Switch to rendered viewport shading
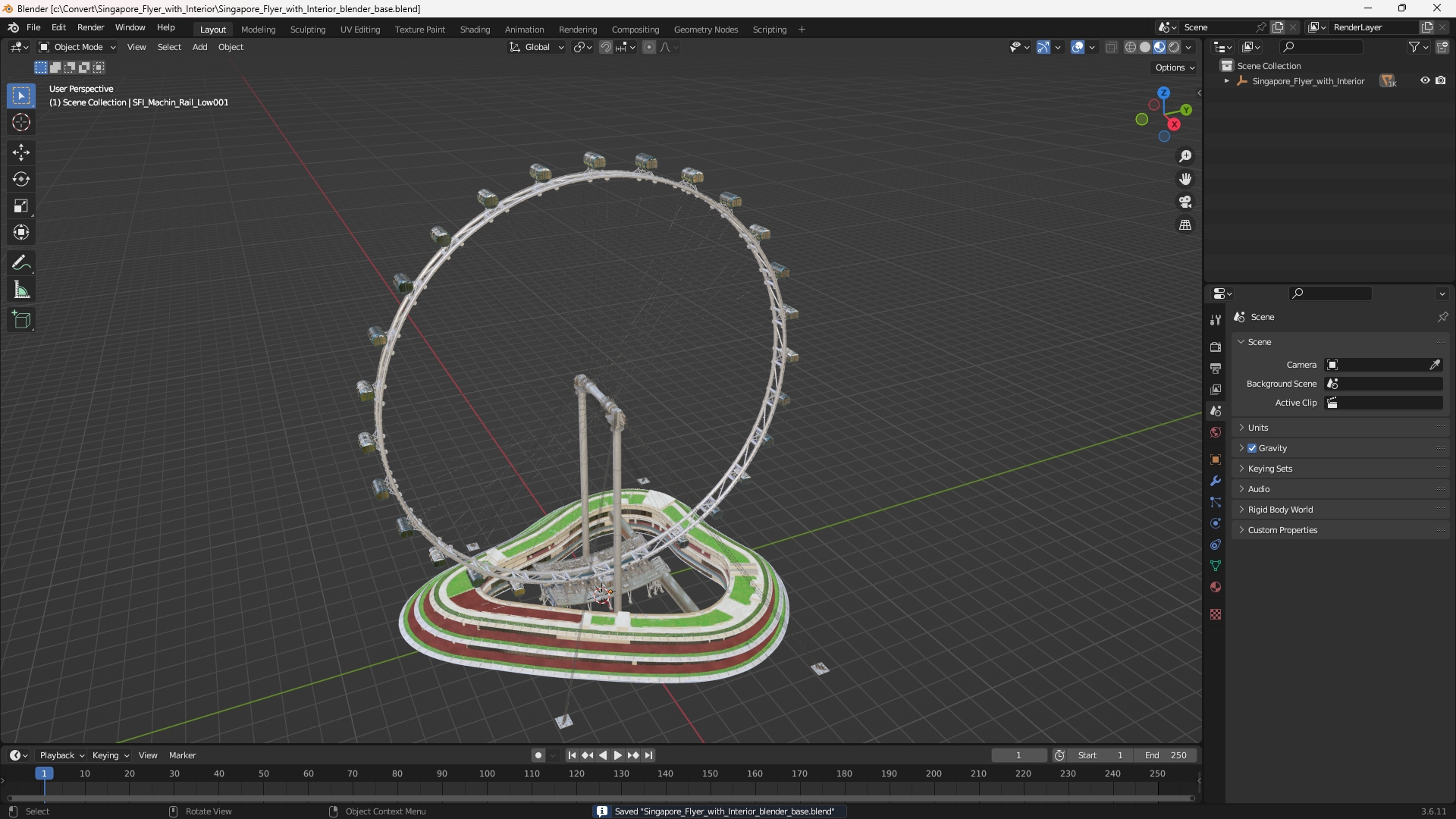The image size is (1456, 819). click(x=1174, y=47)
